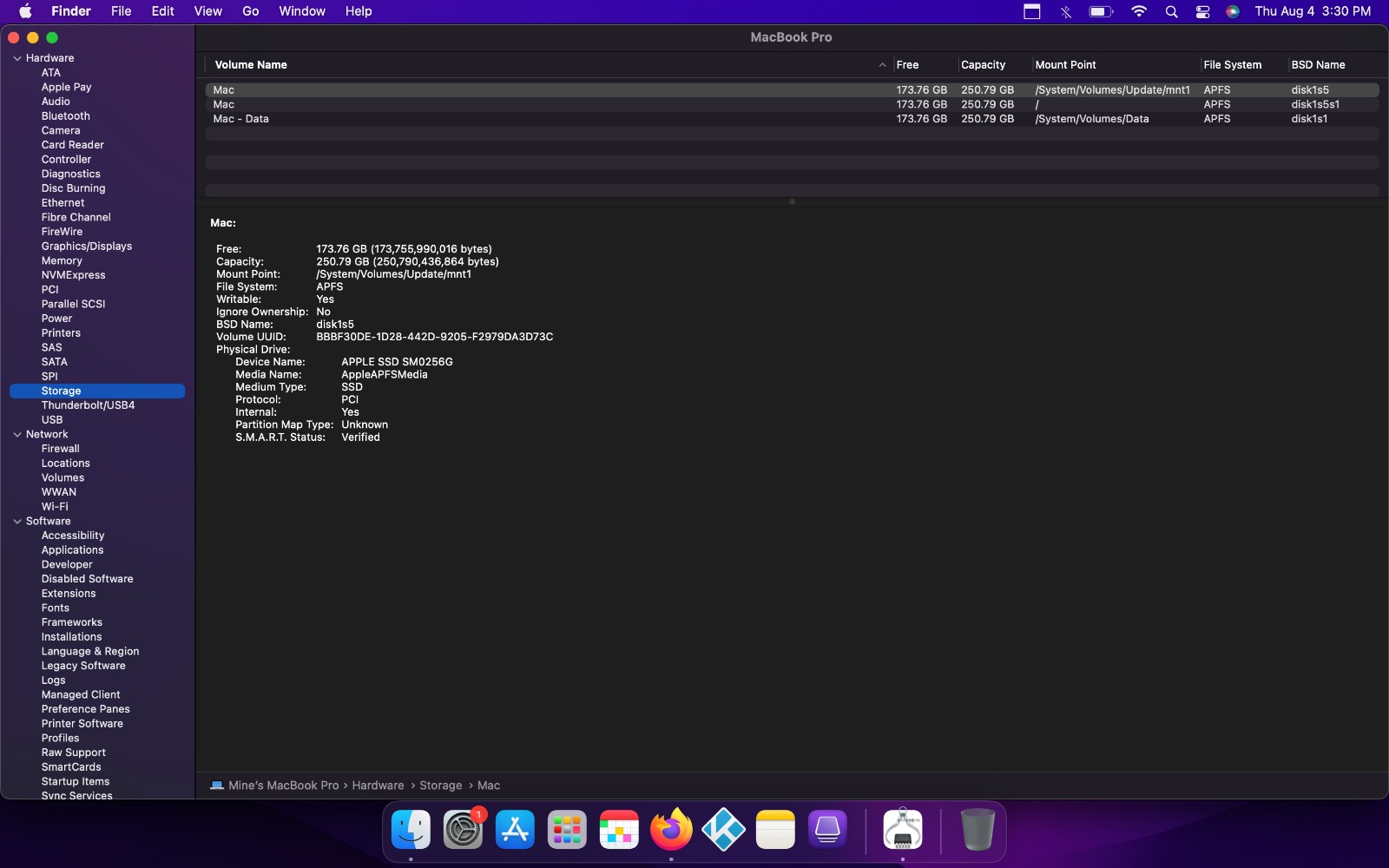1389x868 pixels.
Task: Select Installations under Software
Action: coord(71,637)
